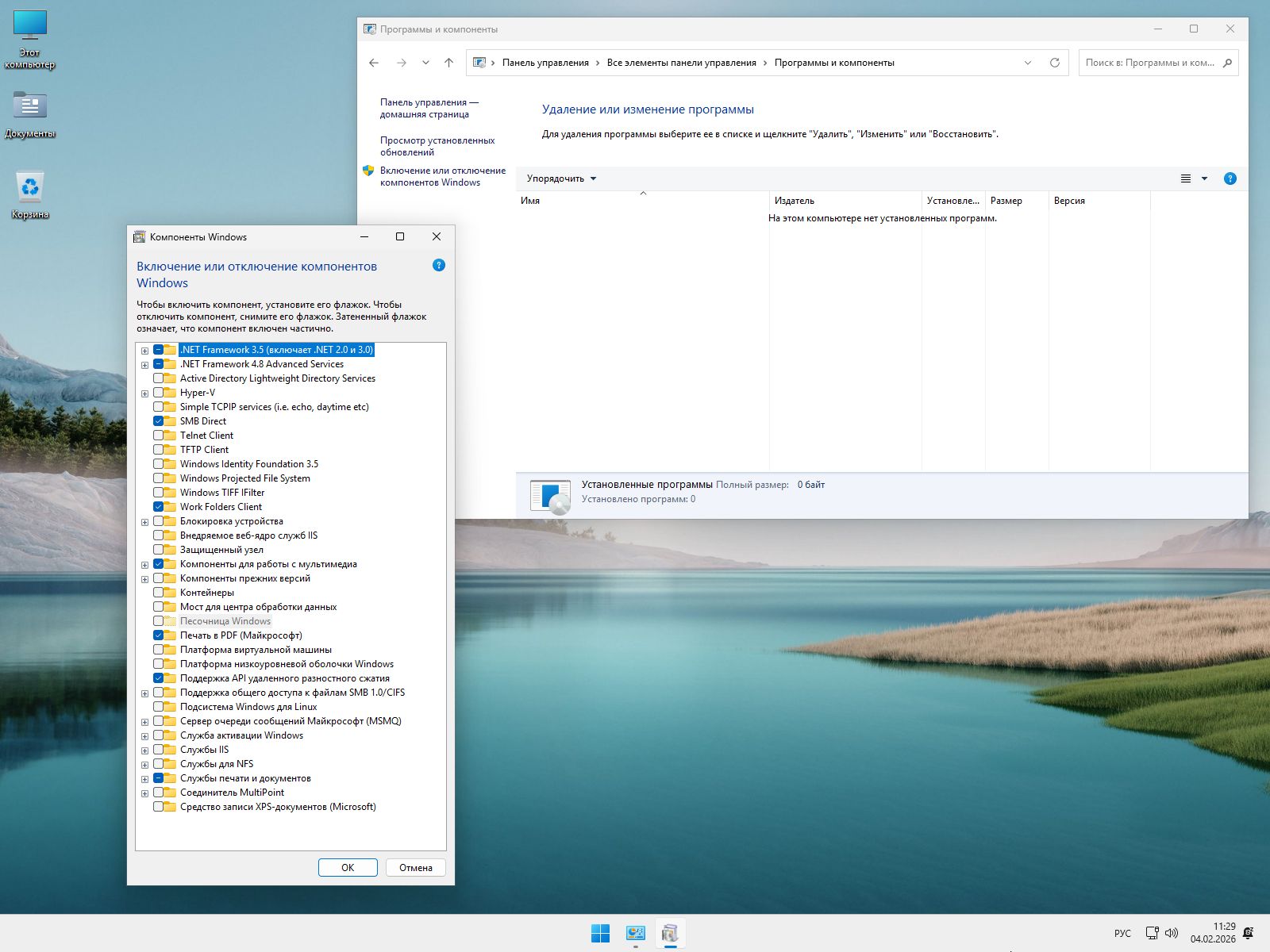
Task: Click the search field in Programs window
Action: (x=1149, y=63)
